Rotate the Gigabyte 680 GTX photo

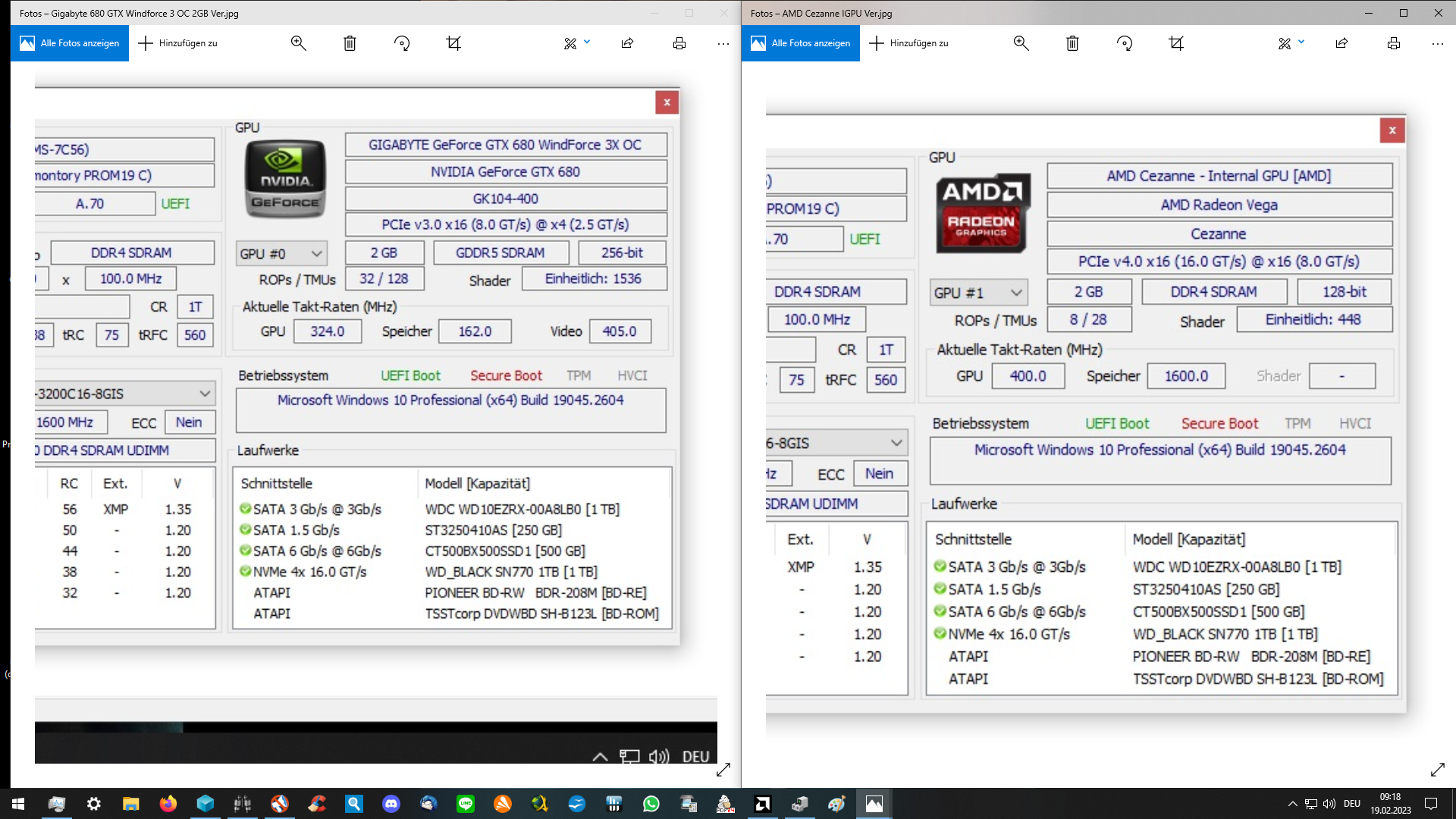[402, 43]
